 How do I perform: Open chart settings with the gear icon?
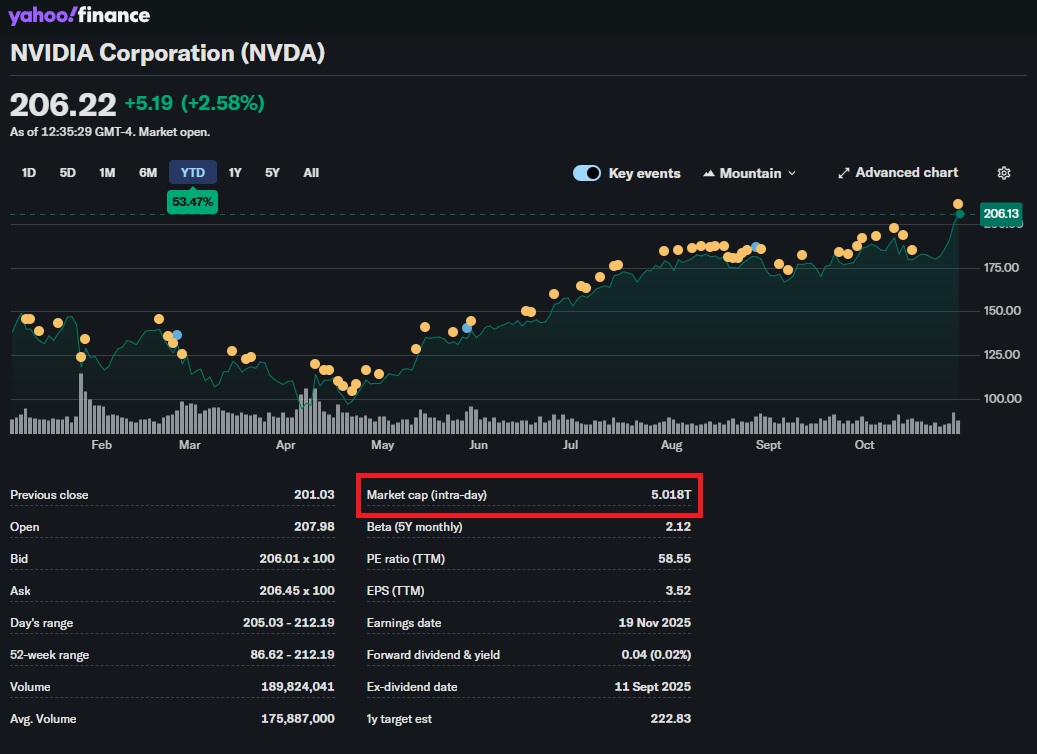(x=1003, y=173)
